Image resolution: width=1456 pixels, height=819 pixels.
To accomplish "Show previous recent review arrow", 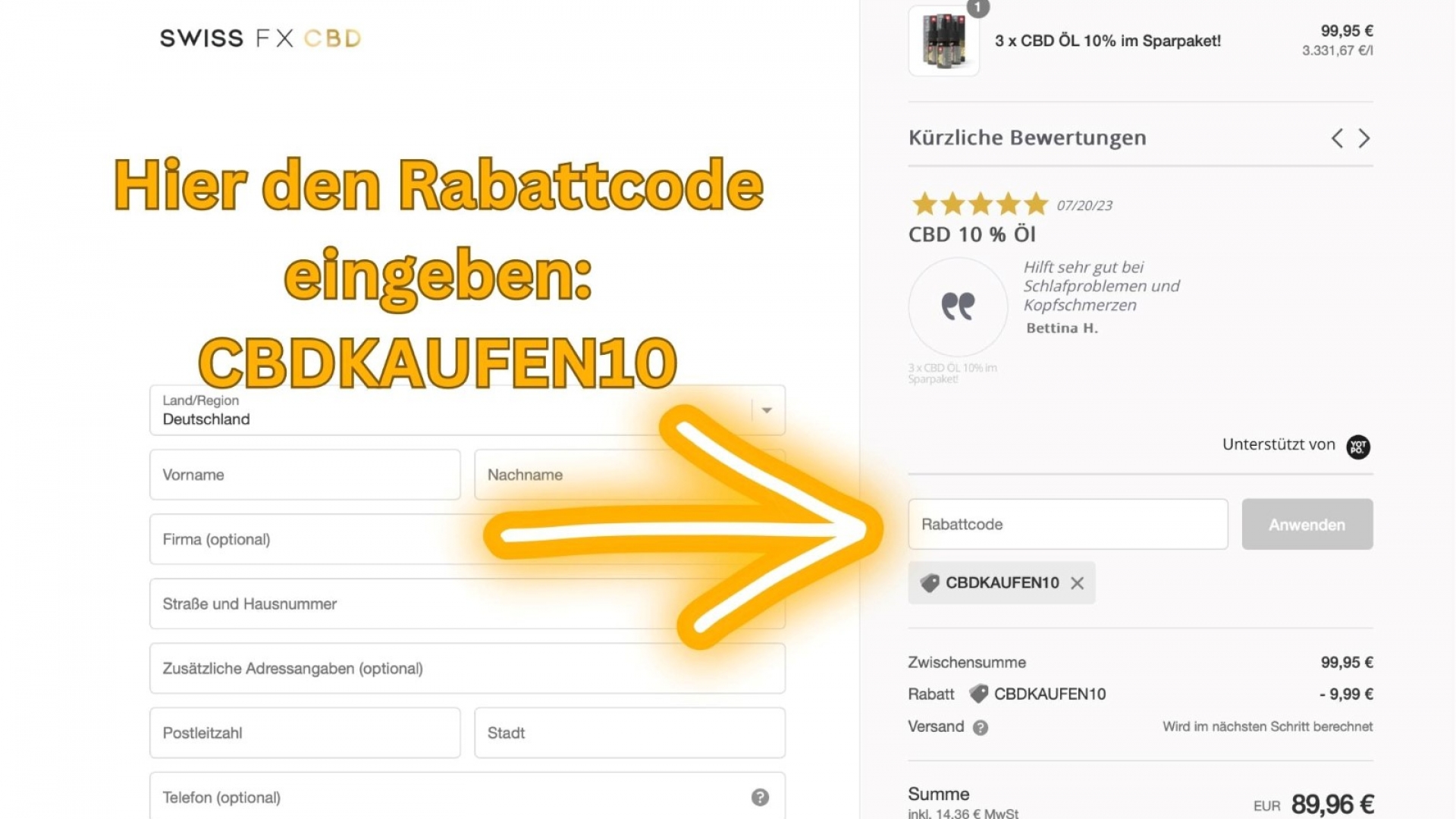I will click(x=1337, y=138).
